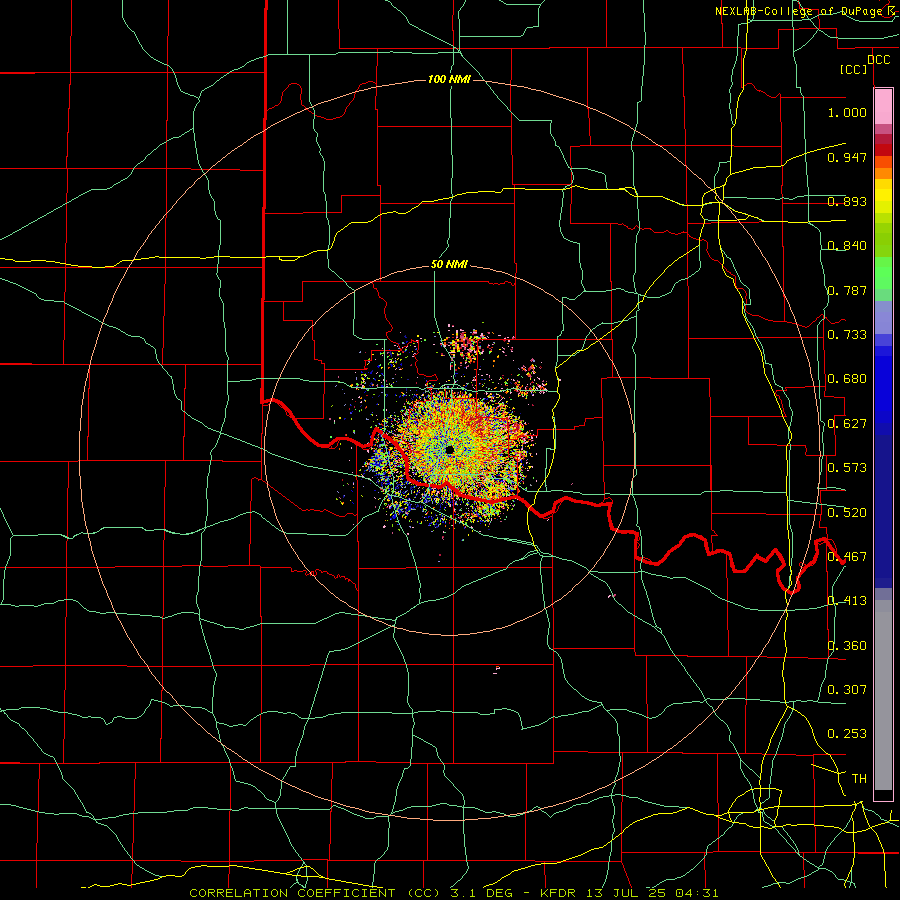Select the 0.893 scale value
The image size is (900, 900).
pos(847,201)
